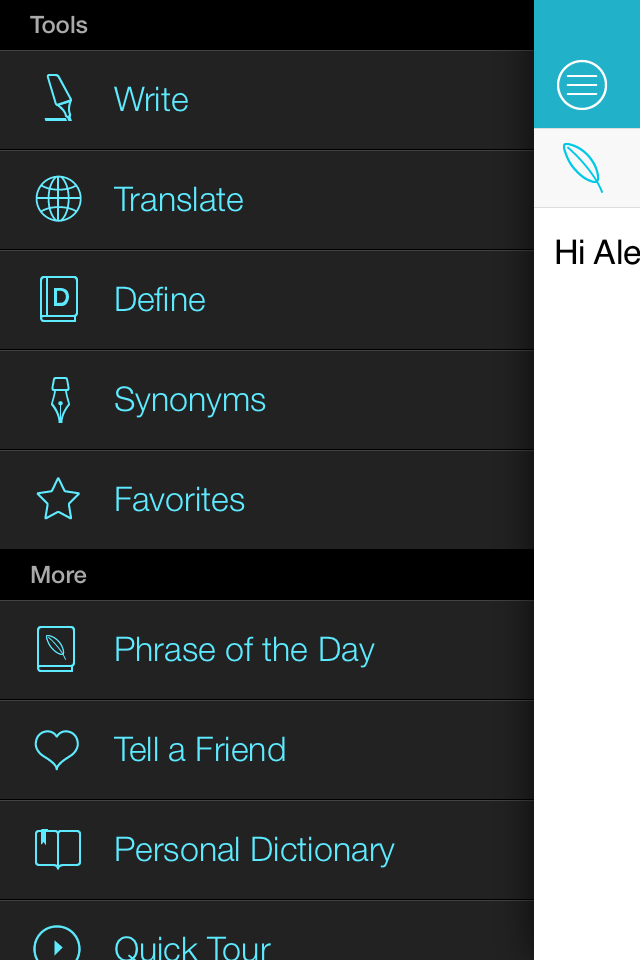Image resolution: width=640 pixels, height=960 pixels.
Task: Tap the Tell a Friend heart icon
Action: point(57,749)
